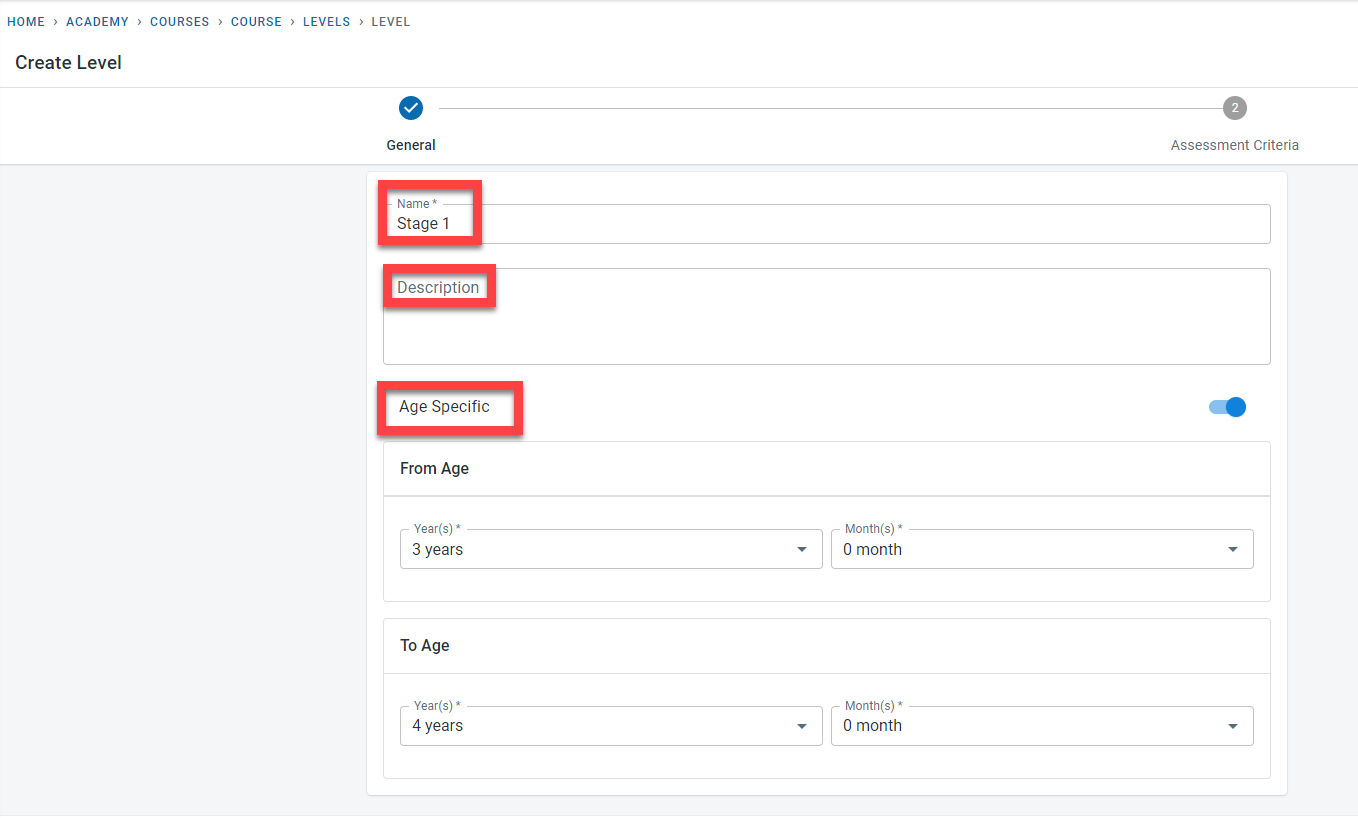
Task: Click the arrow icon in From Age Month(s)
Action: 1232,549
